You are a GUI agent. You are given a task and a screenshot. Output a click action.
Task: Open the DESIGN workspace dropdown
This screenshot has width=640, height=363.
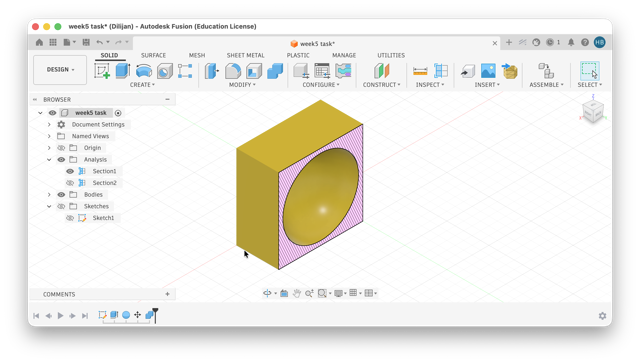click(x=60, y=70)
